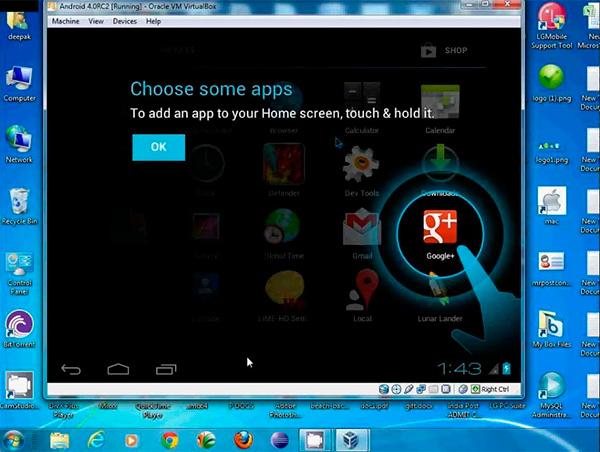Select the Recycle Bin desktop icon
The image size is (600, 452).
19,207
